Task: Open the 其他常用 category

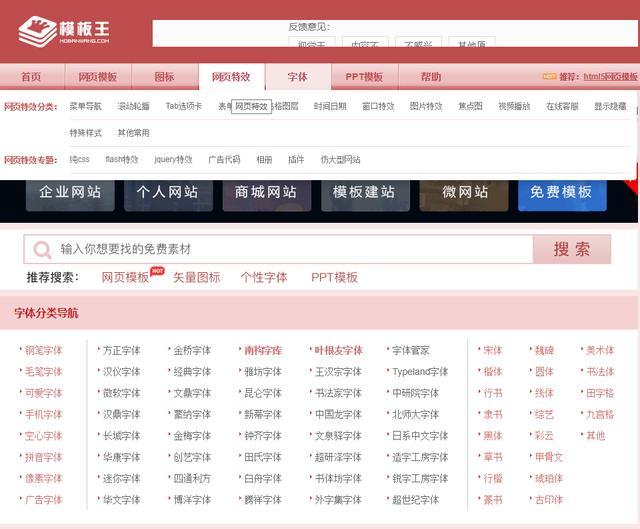Action: tap(133, 133)
